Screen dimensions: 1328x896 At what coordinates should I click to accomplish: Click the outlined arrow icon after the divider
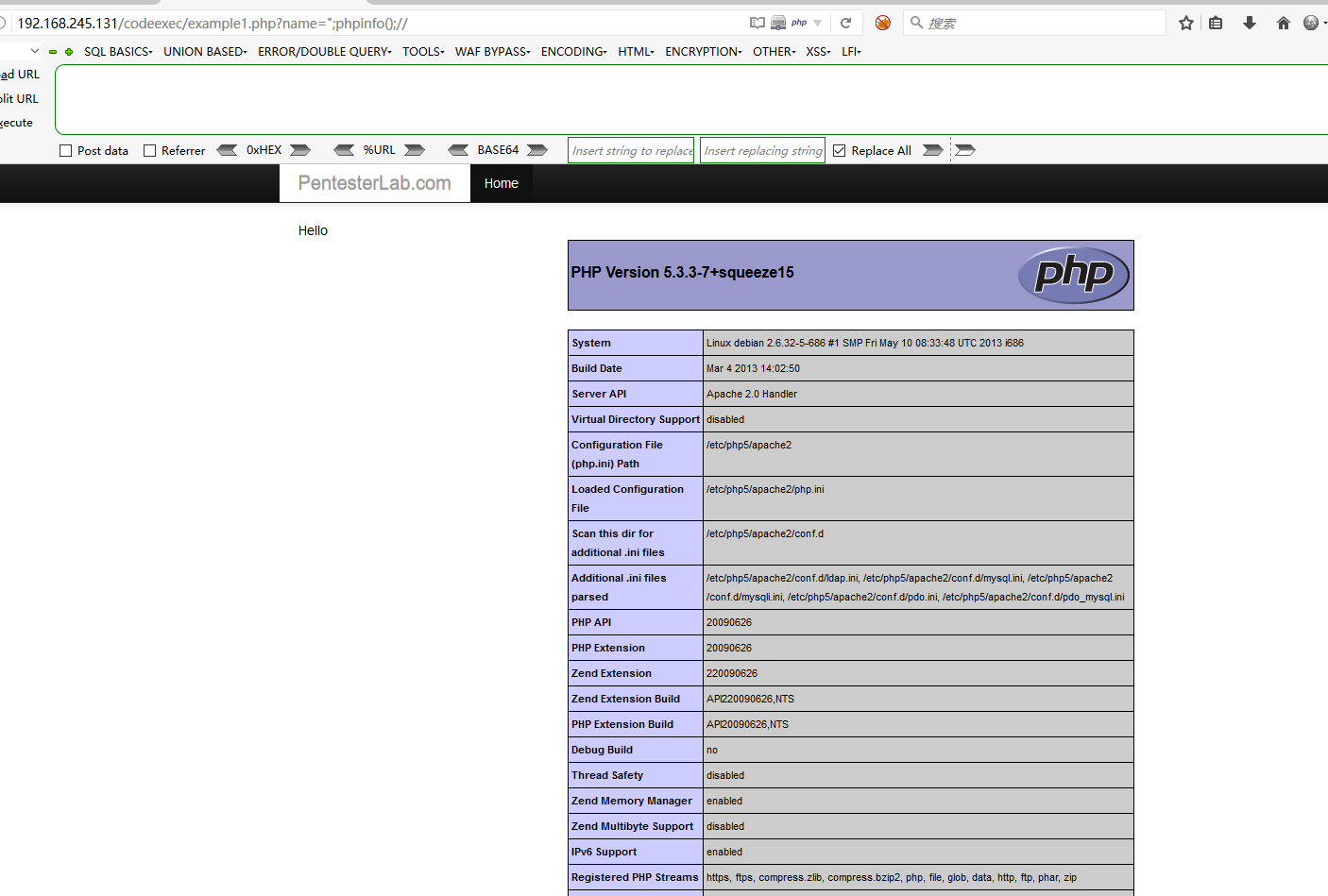pyautogui.click(x=965, y=150)
